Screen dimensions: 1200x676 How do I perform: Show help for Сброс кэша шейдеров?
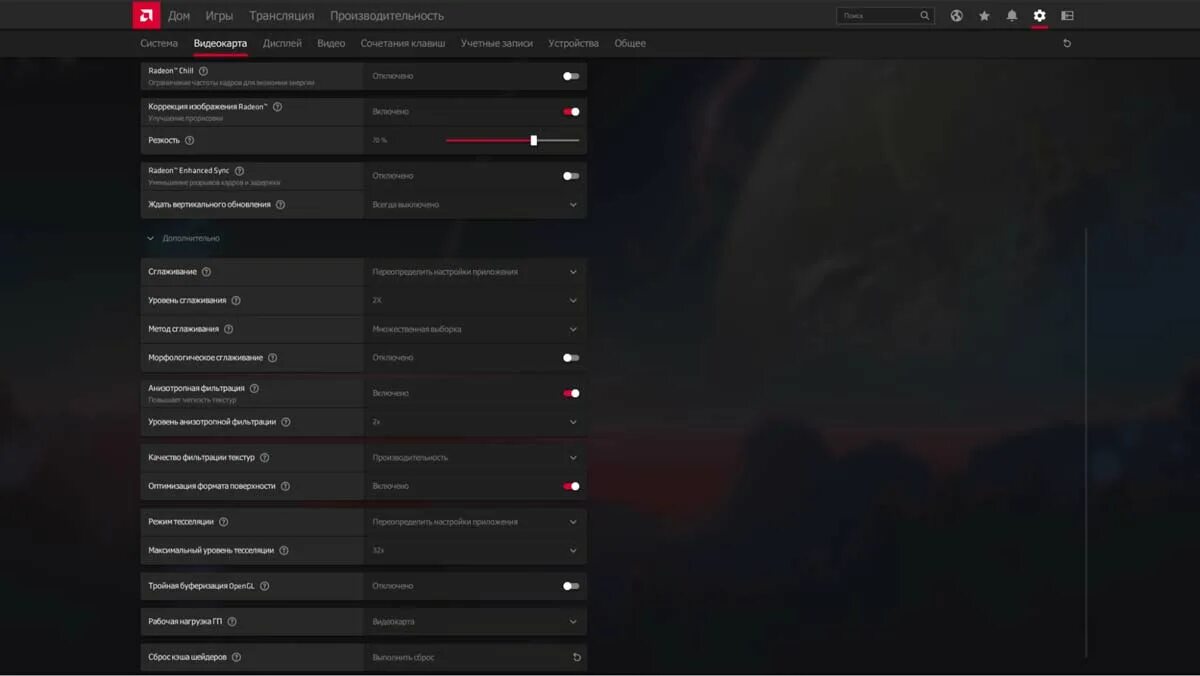point(236,657)
